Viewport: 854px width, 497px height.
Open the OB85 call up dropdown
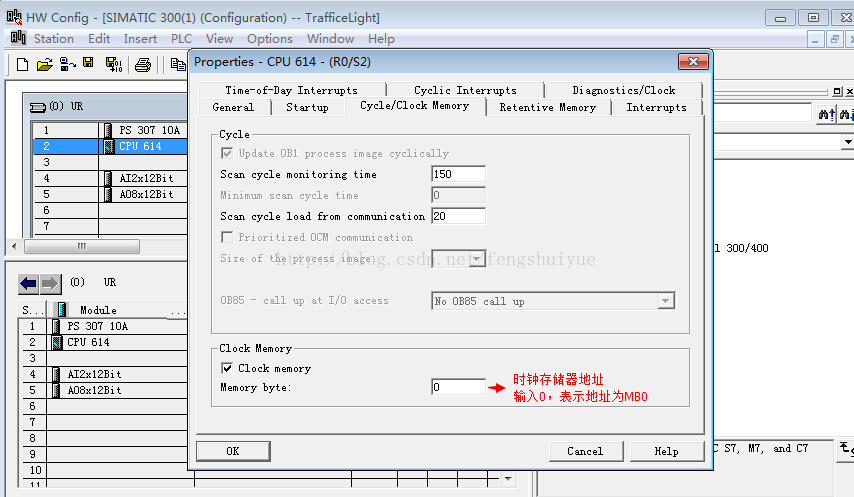[666, 301]
